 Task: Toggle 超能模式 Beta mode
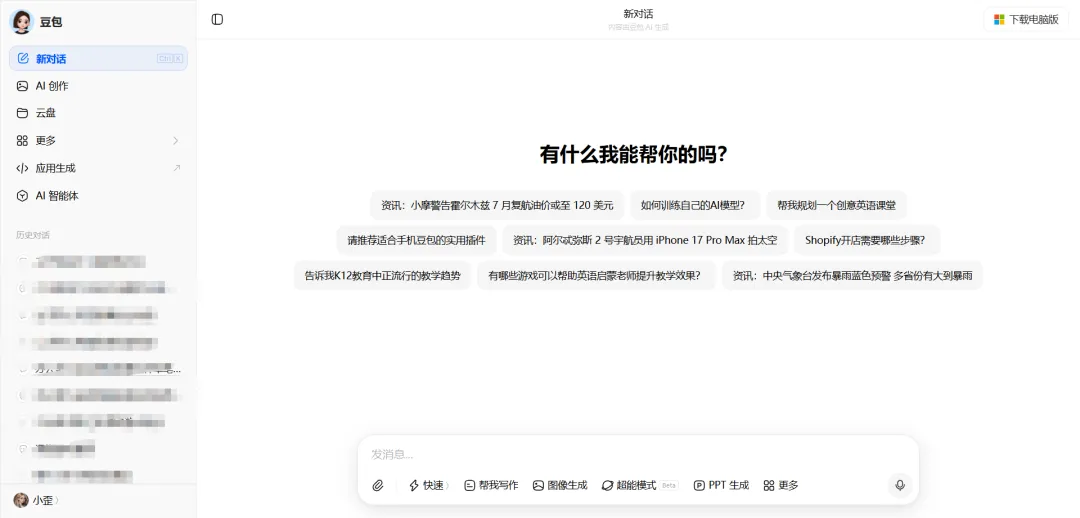click(x=640, y=486)
